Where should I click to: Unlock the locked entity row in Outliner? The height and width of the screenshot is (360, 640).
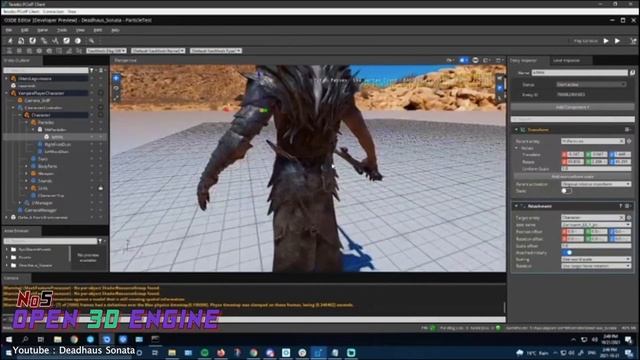pos(100,188)
